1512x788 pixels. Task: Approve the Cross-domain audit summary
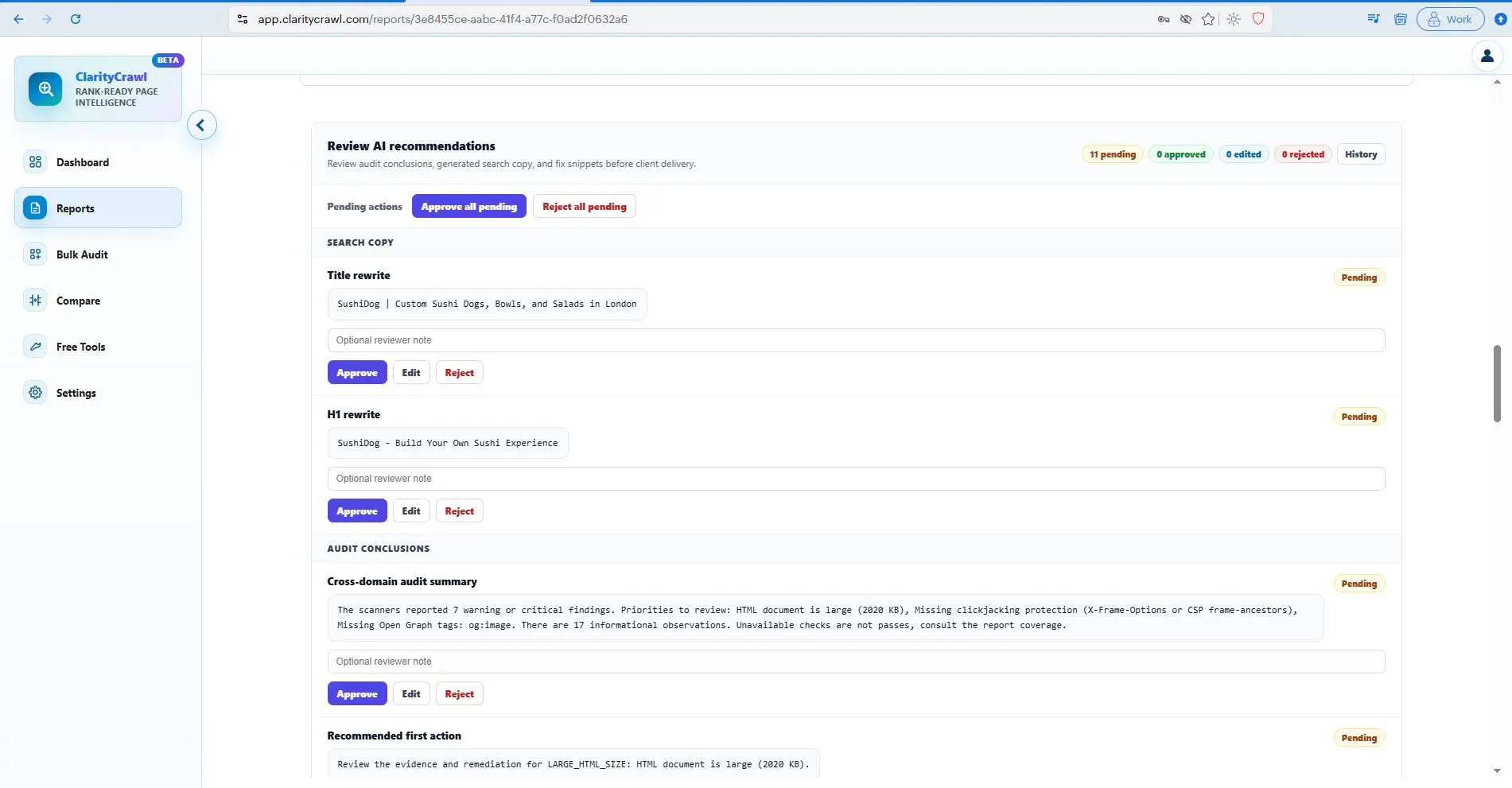(357, 694)
